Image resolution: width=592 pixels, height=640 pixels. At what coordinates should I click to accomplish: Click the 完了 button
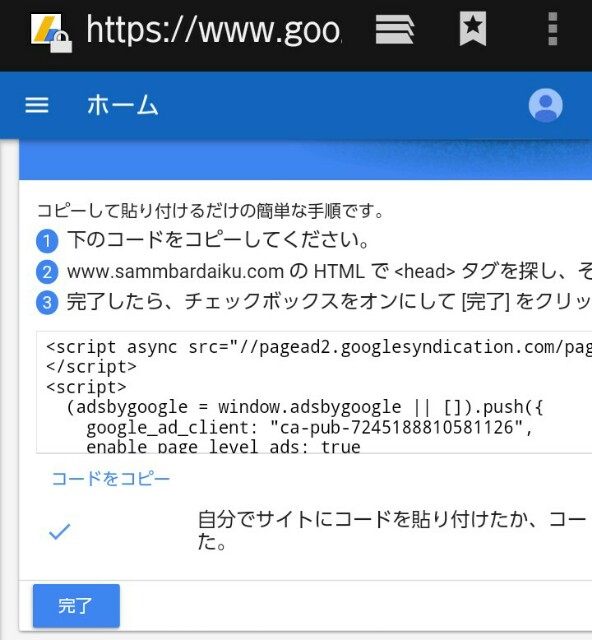pyautogui.click(x=76, y=606)
